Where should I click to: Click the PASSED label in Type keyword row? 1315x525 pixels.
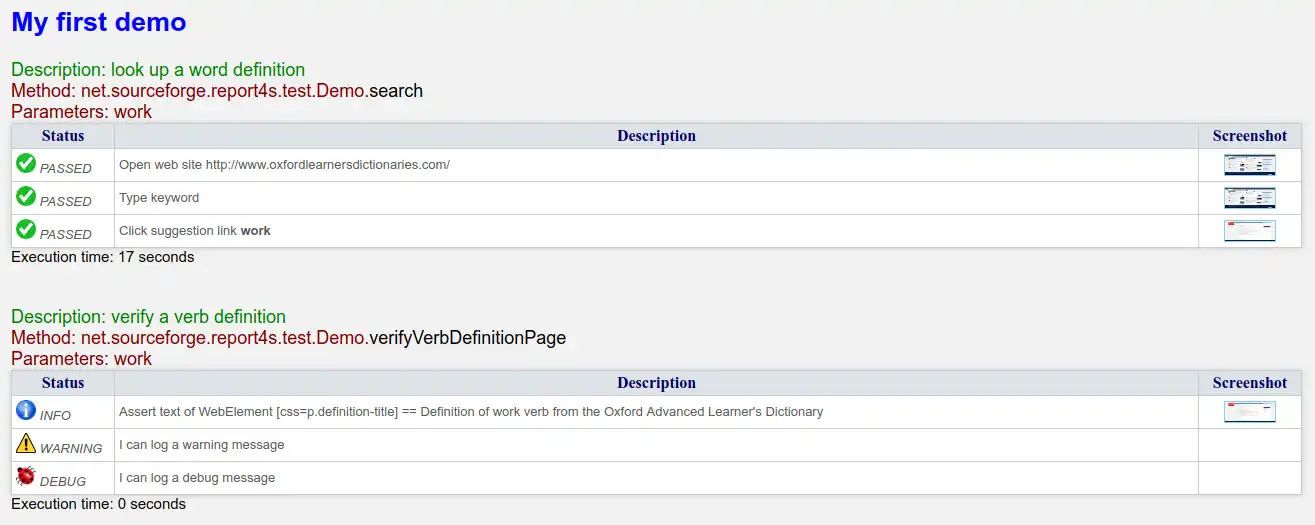coord(66,202)
